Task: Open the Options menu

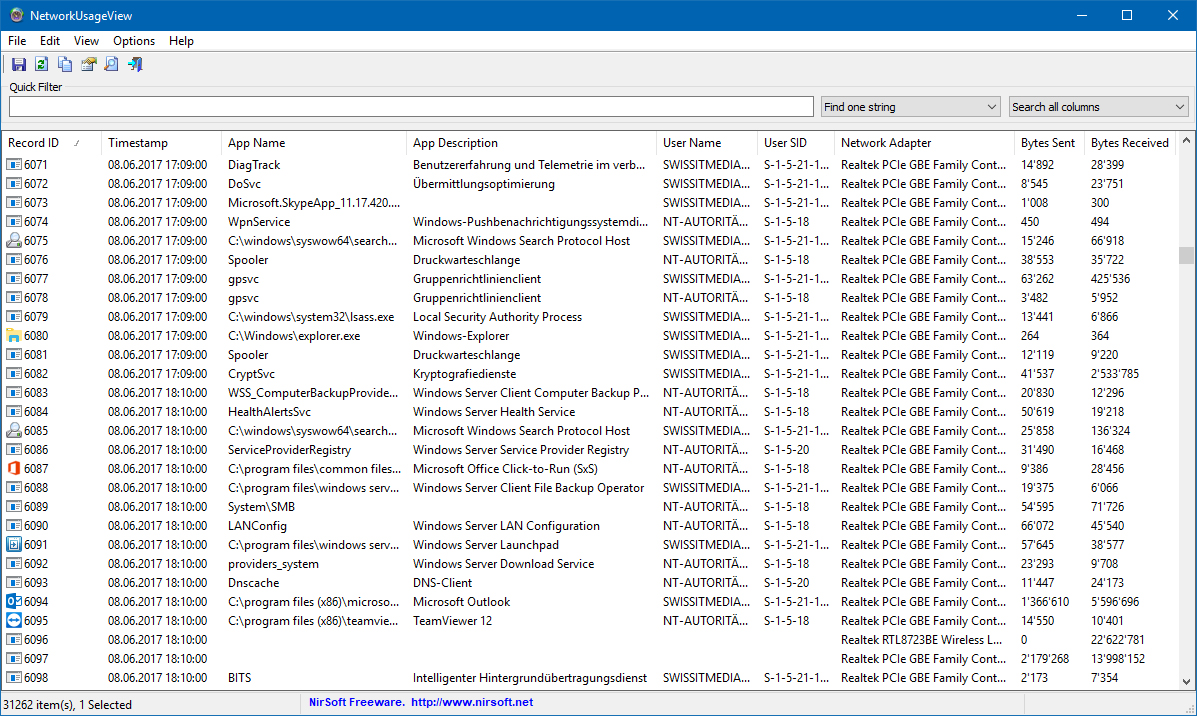Action: click(134, 41)
